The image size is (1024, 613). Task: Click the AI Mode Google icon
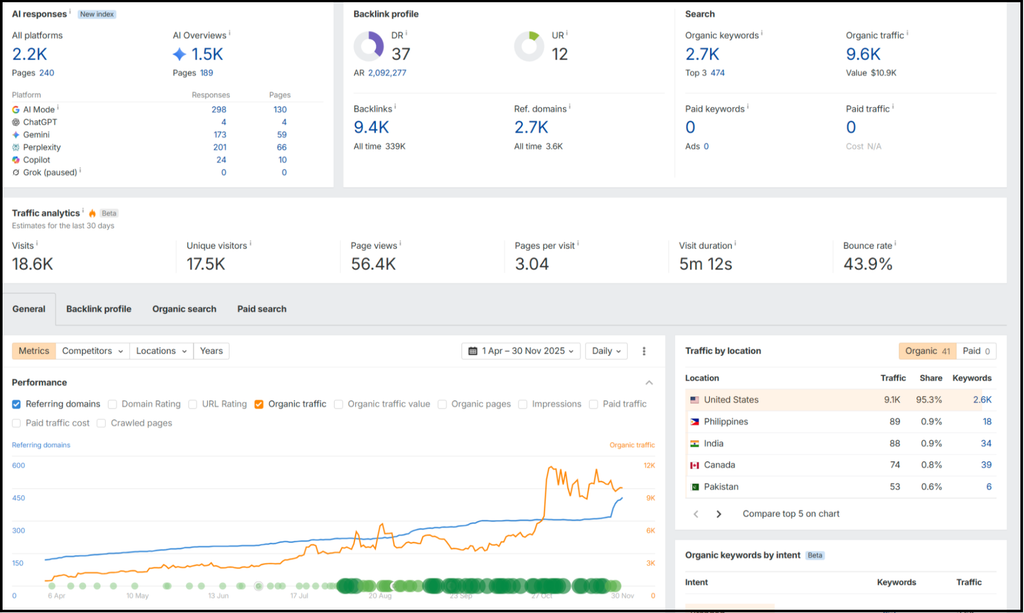tap(16, 110)
